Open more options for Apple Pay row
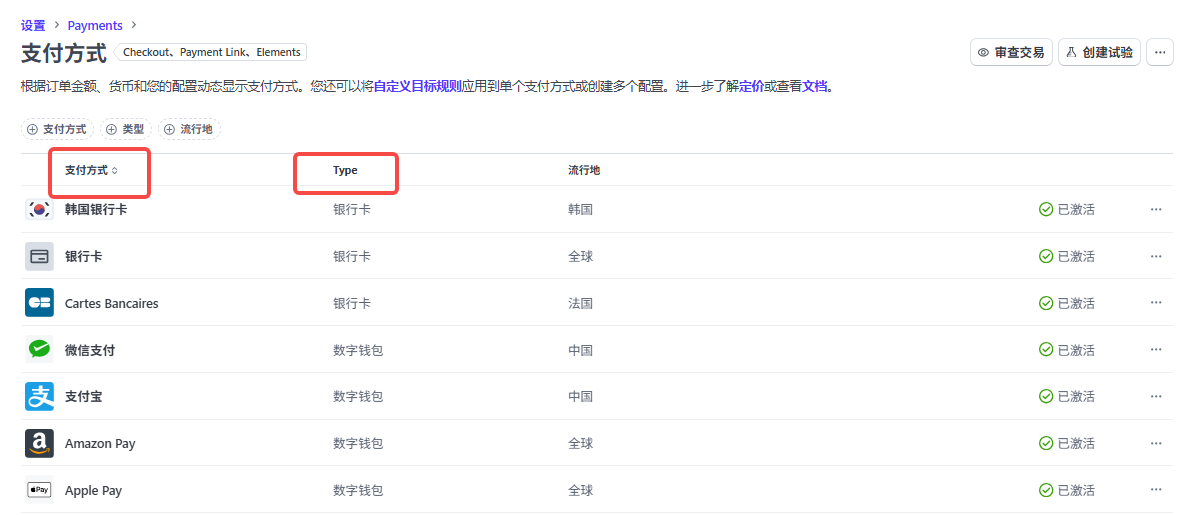The image size is (1187, 515). pyautogui.click(x=1156, y=490)
